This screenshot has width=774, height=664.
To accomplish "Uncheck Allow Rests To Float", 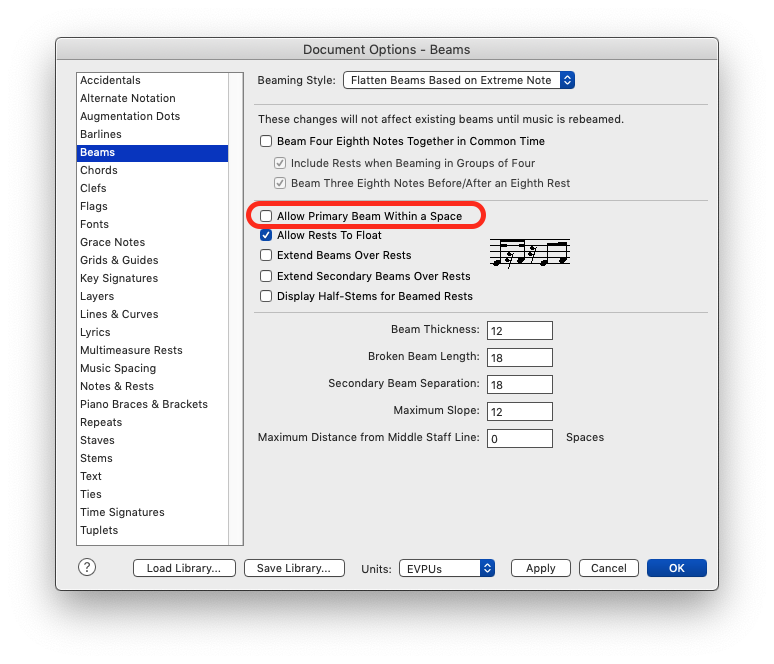I will click(266, 236).
